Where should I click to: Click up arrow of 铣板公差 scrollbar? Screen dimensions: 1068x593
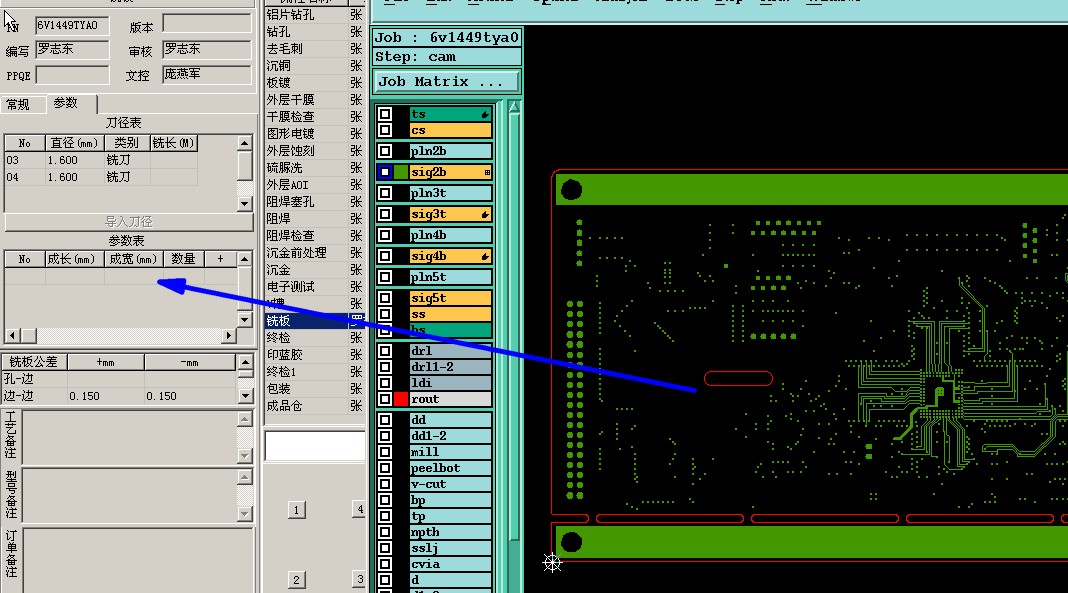click(245, 362)
